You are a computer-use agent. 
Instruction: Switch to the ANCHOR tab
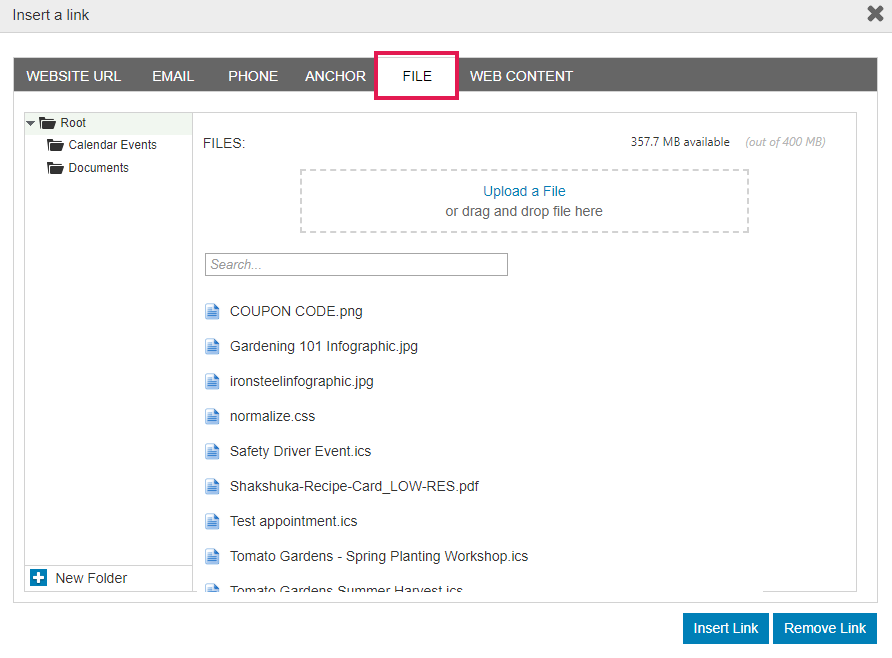click(335, 76)
